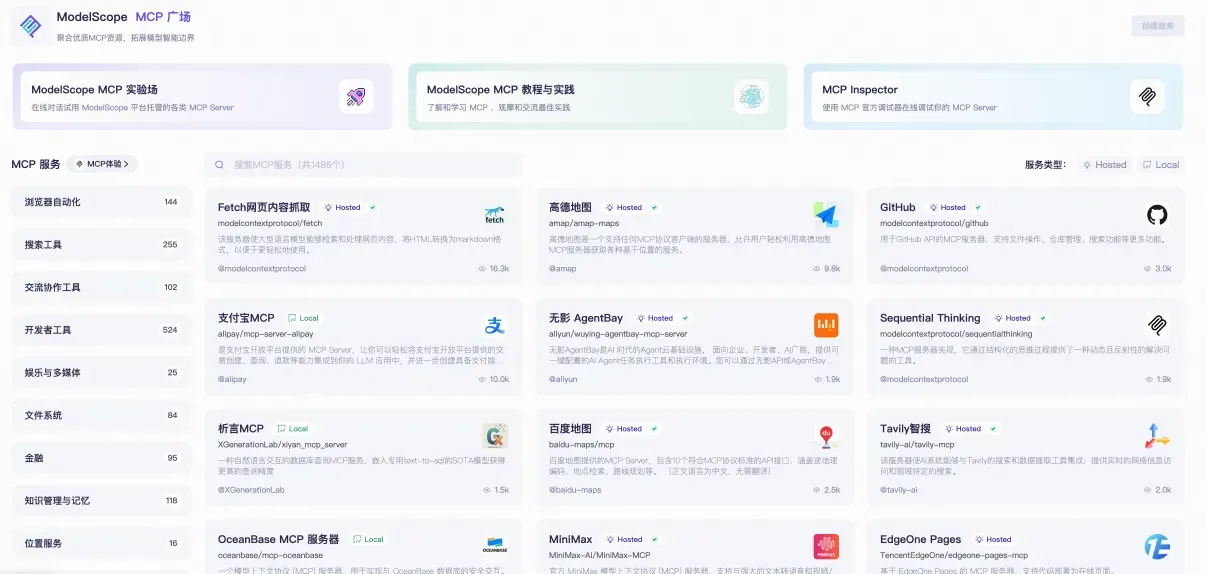This screenshot has height=574, width=1206.
Task: Toggle the Local service type filter
Action: [x=1161, y=165]
